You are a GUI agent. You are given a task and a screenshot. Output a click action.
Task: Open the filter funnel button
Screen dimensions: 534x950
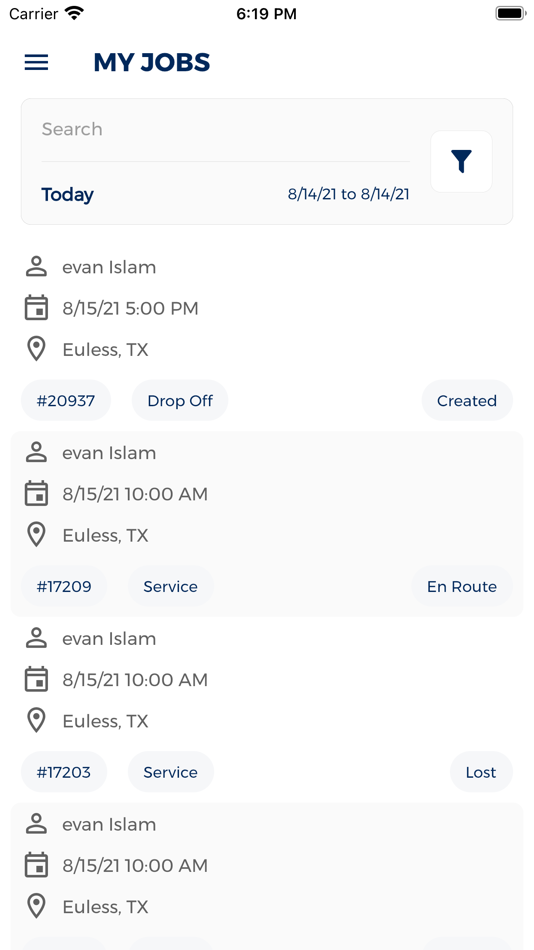click(x=461, y=161)
